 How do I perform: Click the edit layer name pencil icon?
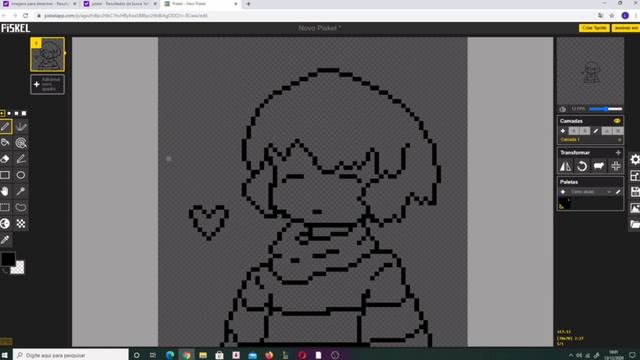(x=596, y=131)
